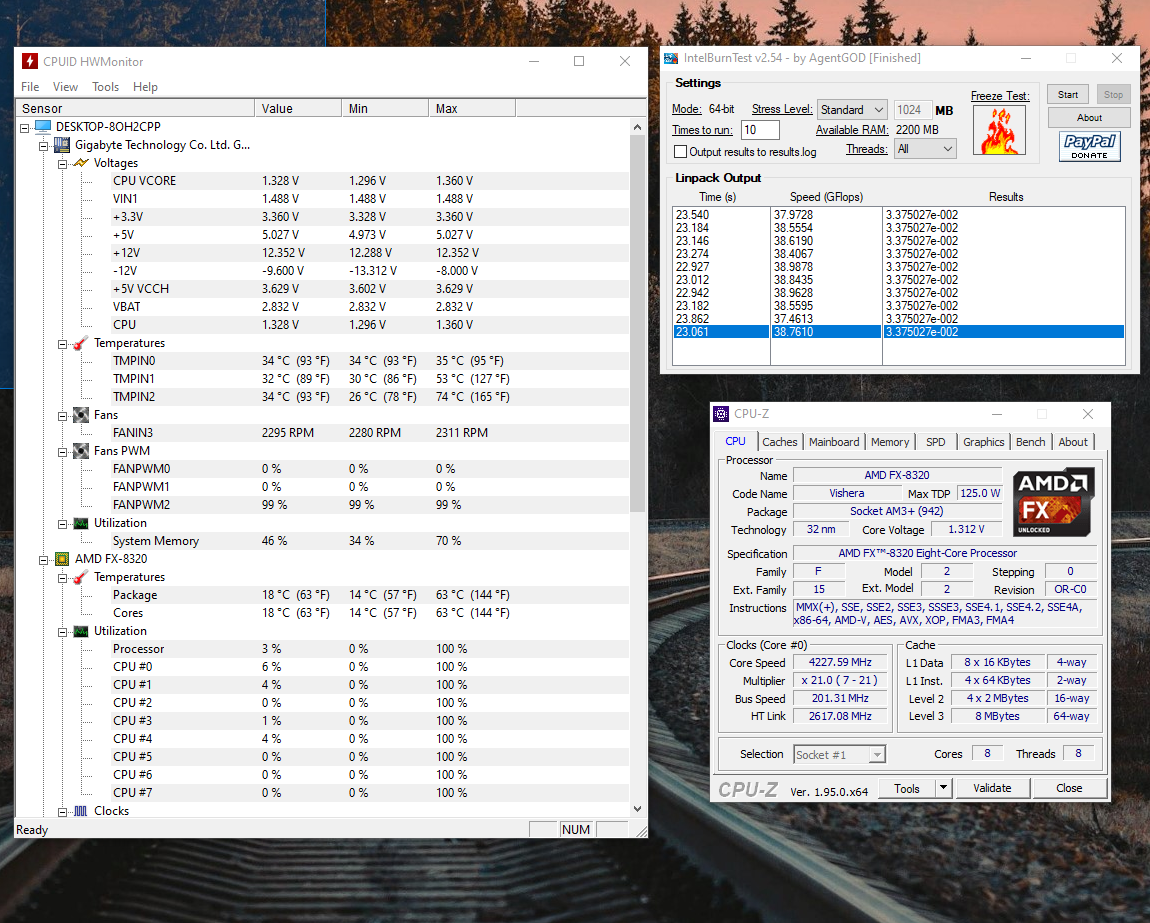
Task: Click the HWMonitor vertical scrollbar thumb
Action: click(x=637, y=323)
